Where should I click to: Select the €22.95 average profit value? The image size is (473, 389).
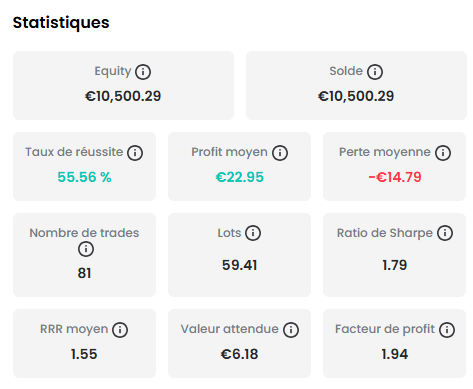239,177
